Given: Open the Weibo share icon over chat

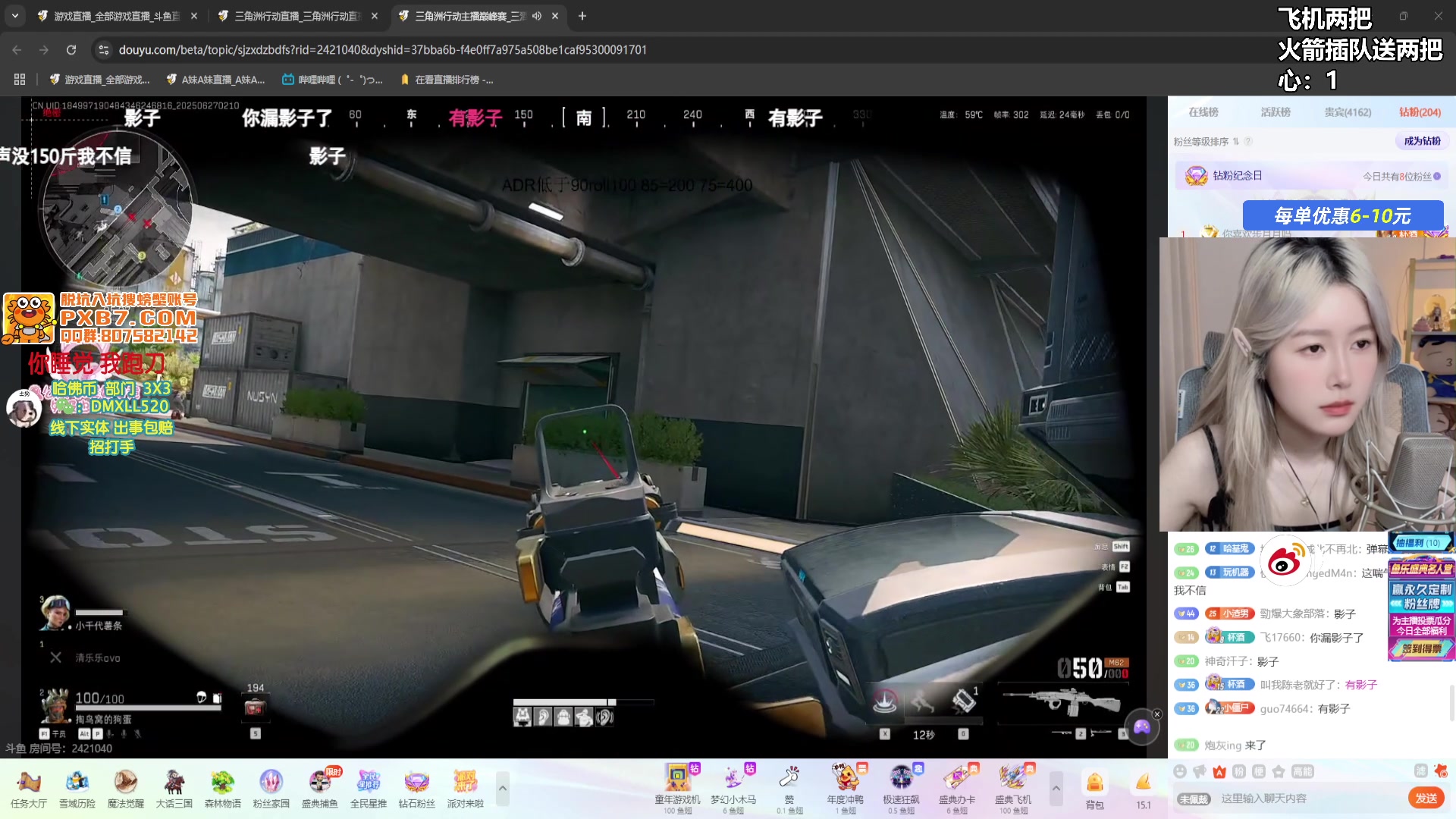Looking at the screenshot, I should [x=1284, y=560].
